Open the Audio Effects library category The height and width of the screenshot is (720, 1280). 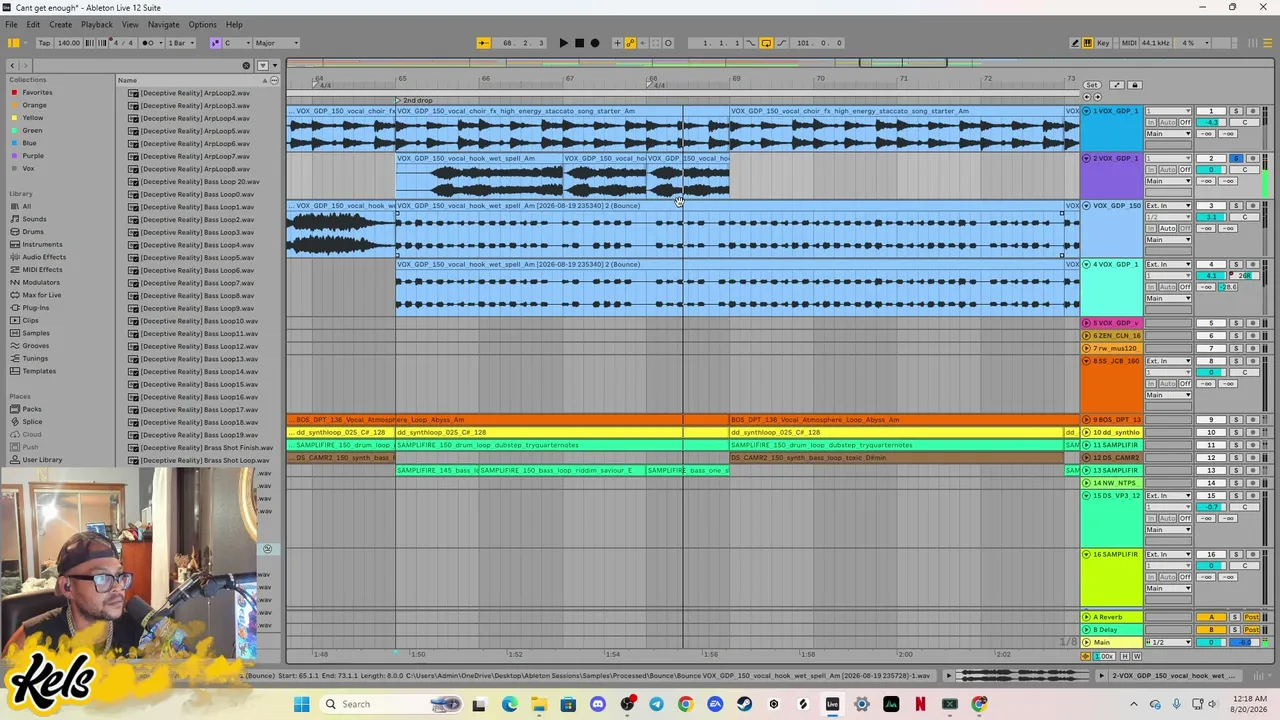click(x=44, y=257)
